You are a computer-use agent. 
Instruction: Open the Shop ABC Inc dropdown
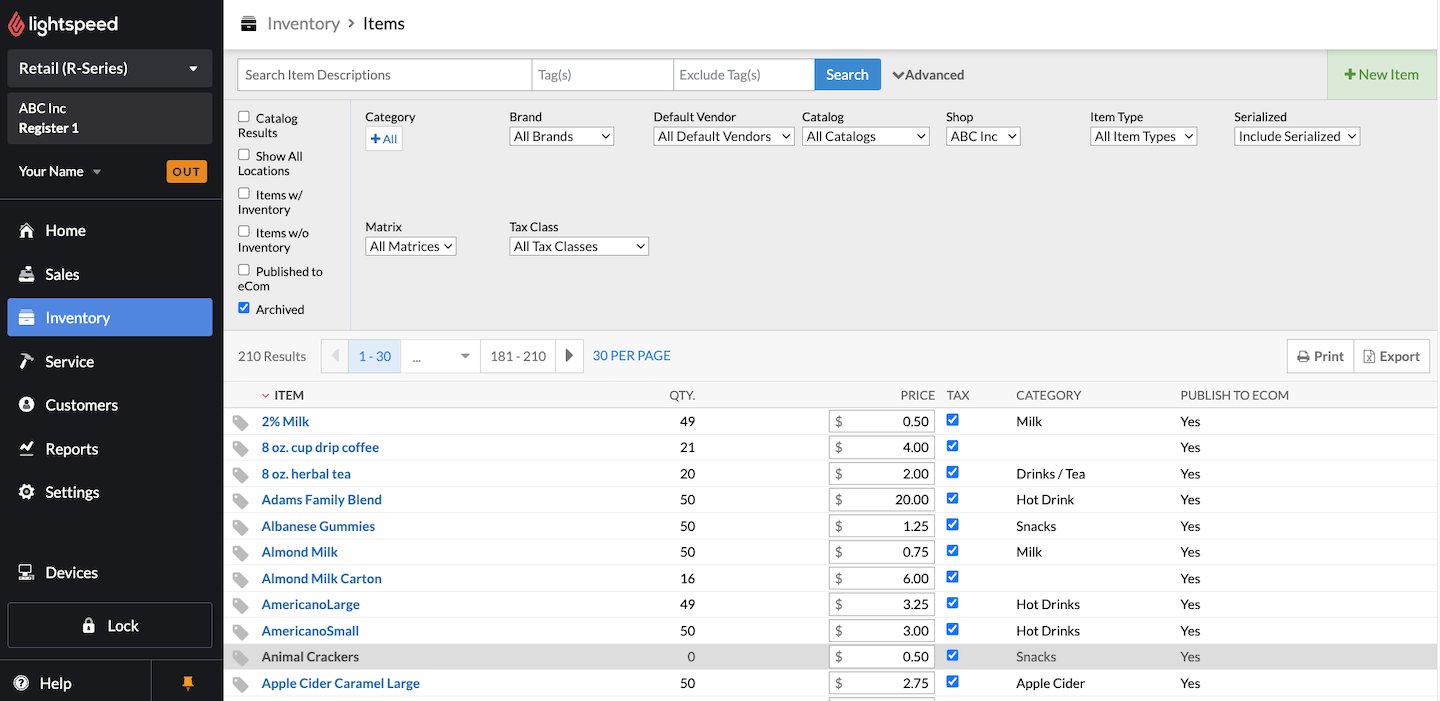(x=983, y=136)
